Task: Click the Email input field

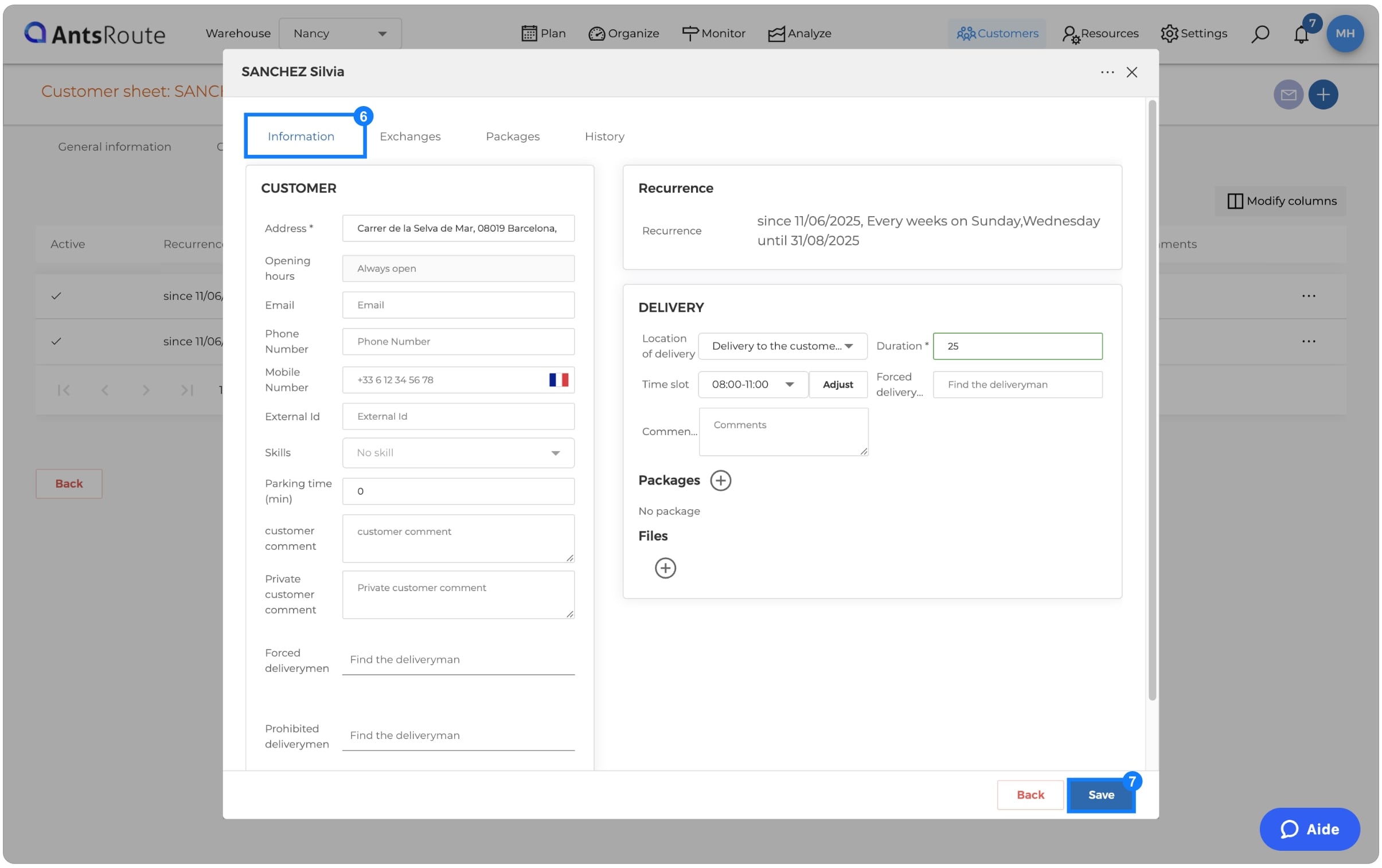Action: [458, 305]
